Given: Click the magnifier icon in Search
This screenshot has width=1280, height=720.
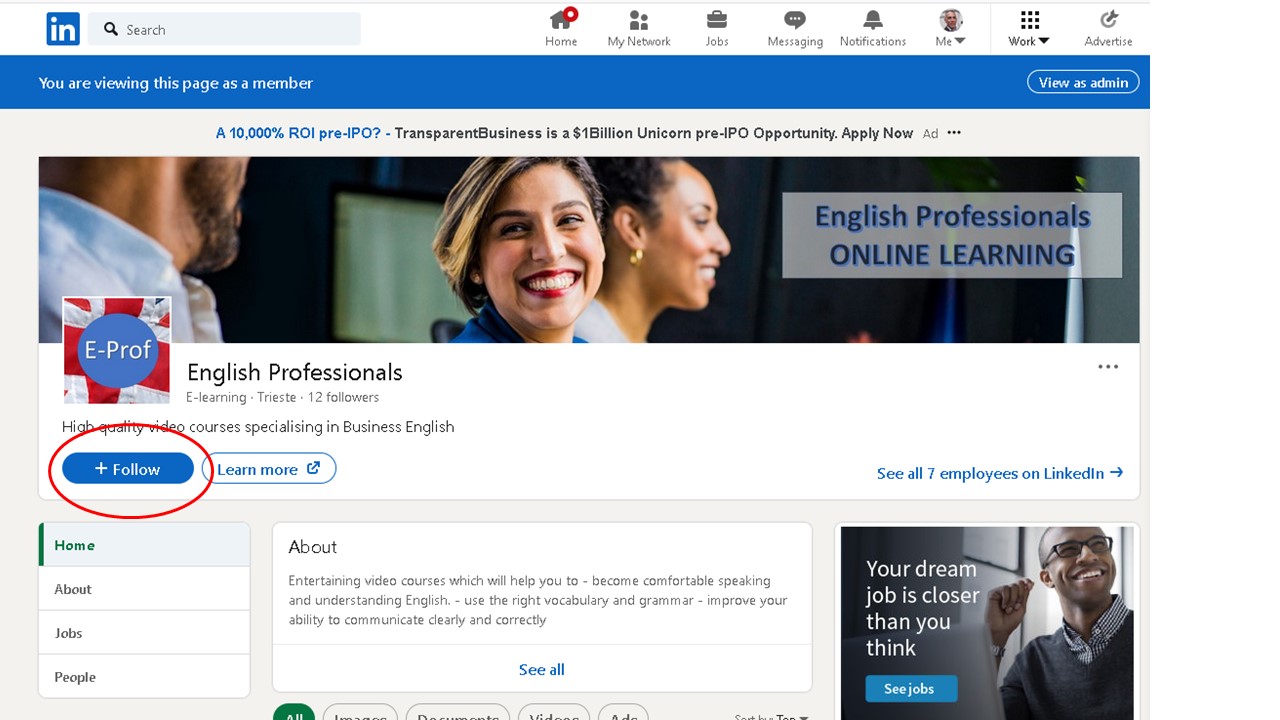Looking at the screenshot, I should pyautogui.click(x=111, y=29).
